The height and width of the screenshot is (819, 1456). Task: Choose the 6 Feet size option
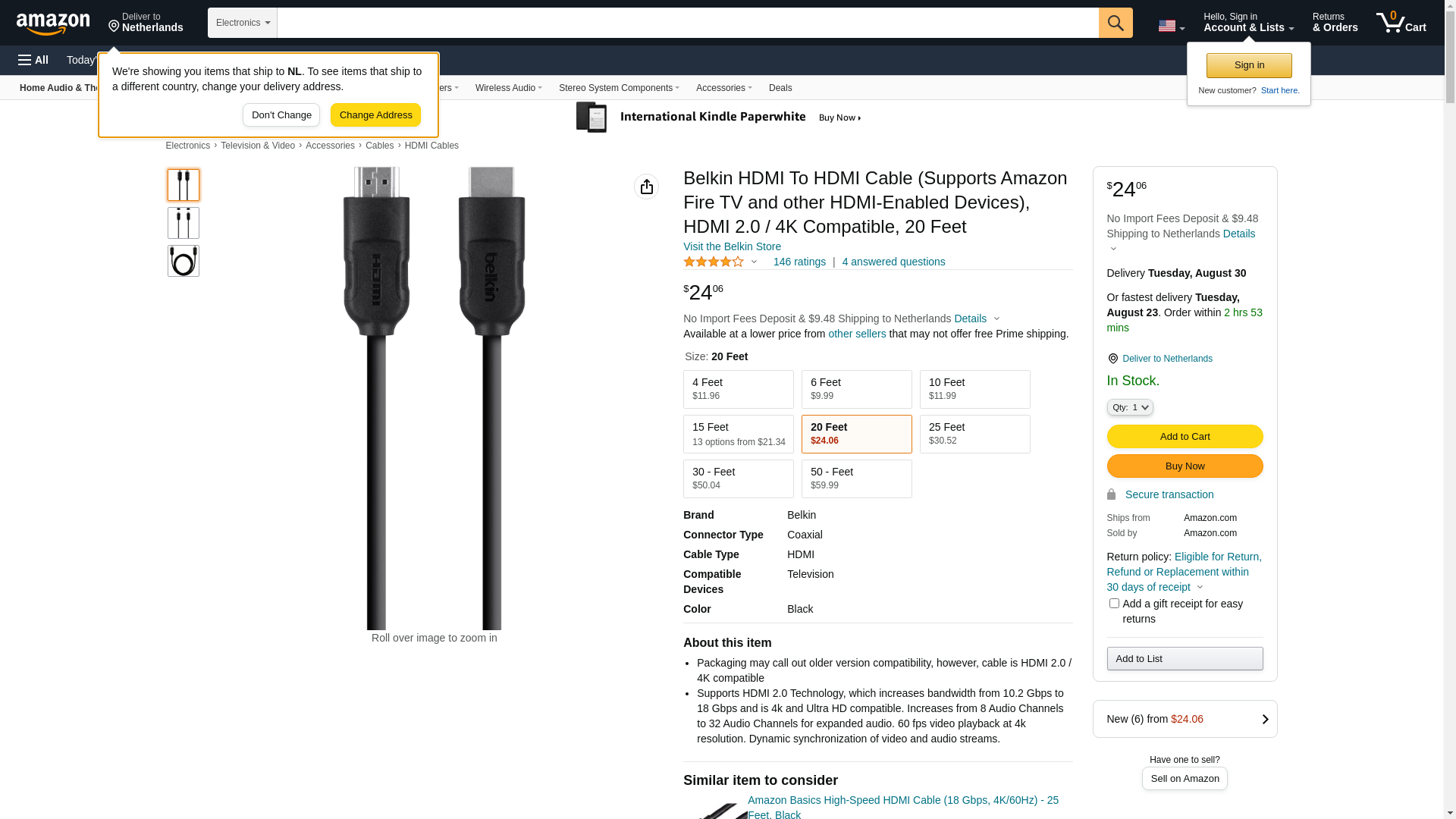point(856,389)
